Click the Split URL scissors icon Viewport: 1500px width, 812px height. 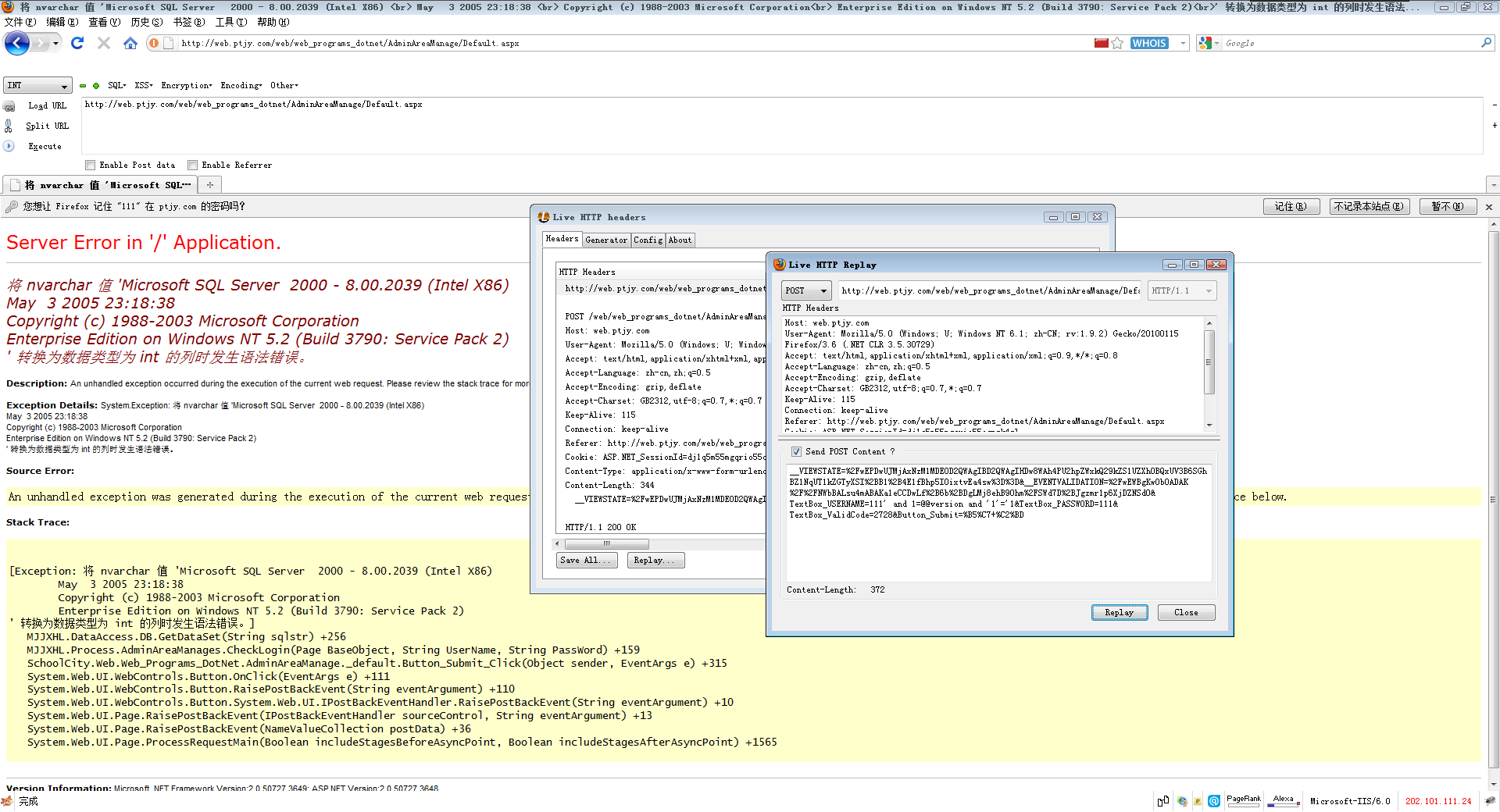(x=9, y=126)
